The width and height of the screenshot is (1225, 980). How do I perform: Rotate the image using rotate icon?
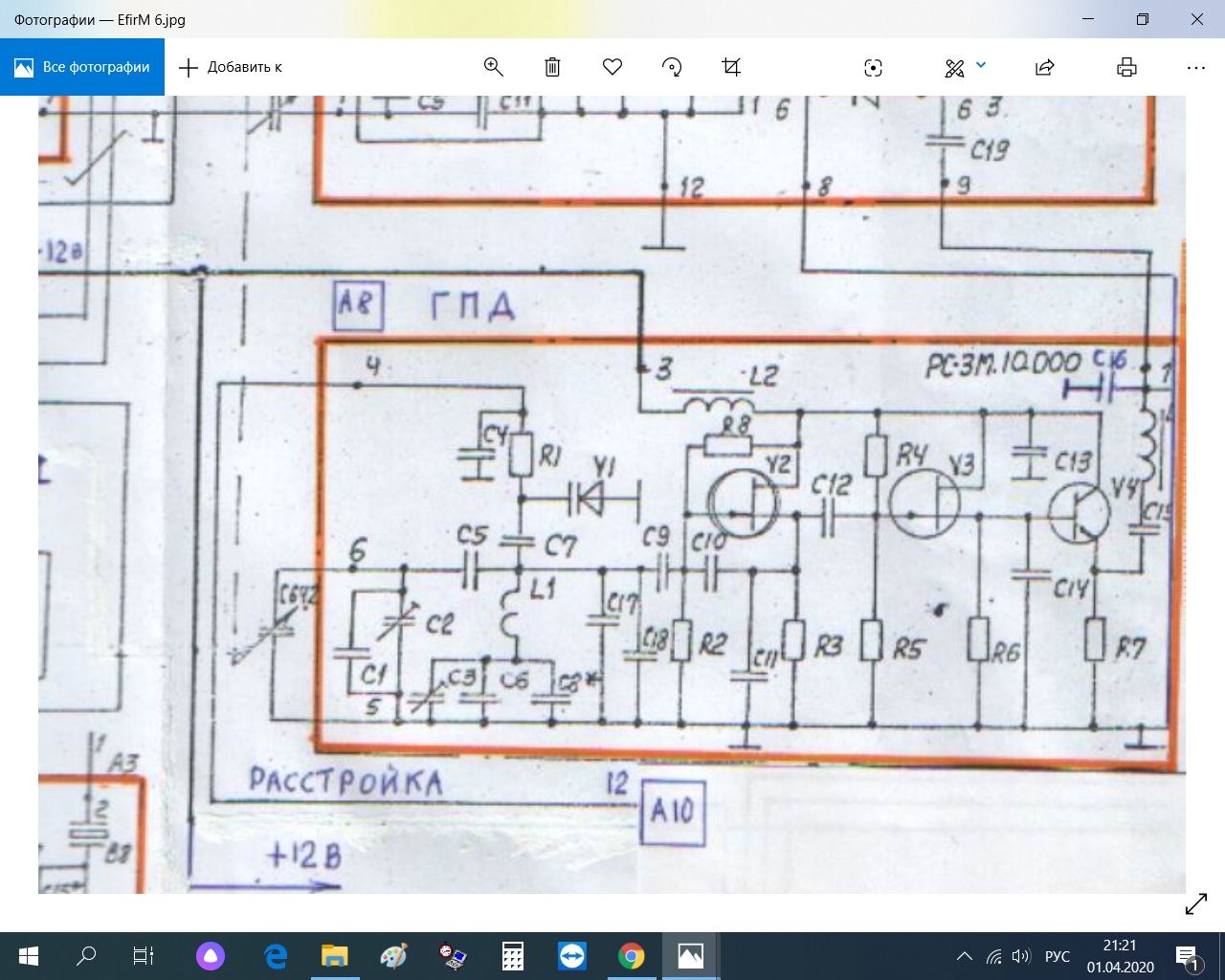pos(672,67)
